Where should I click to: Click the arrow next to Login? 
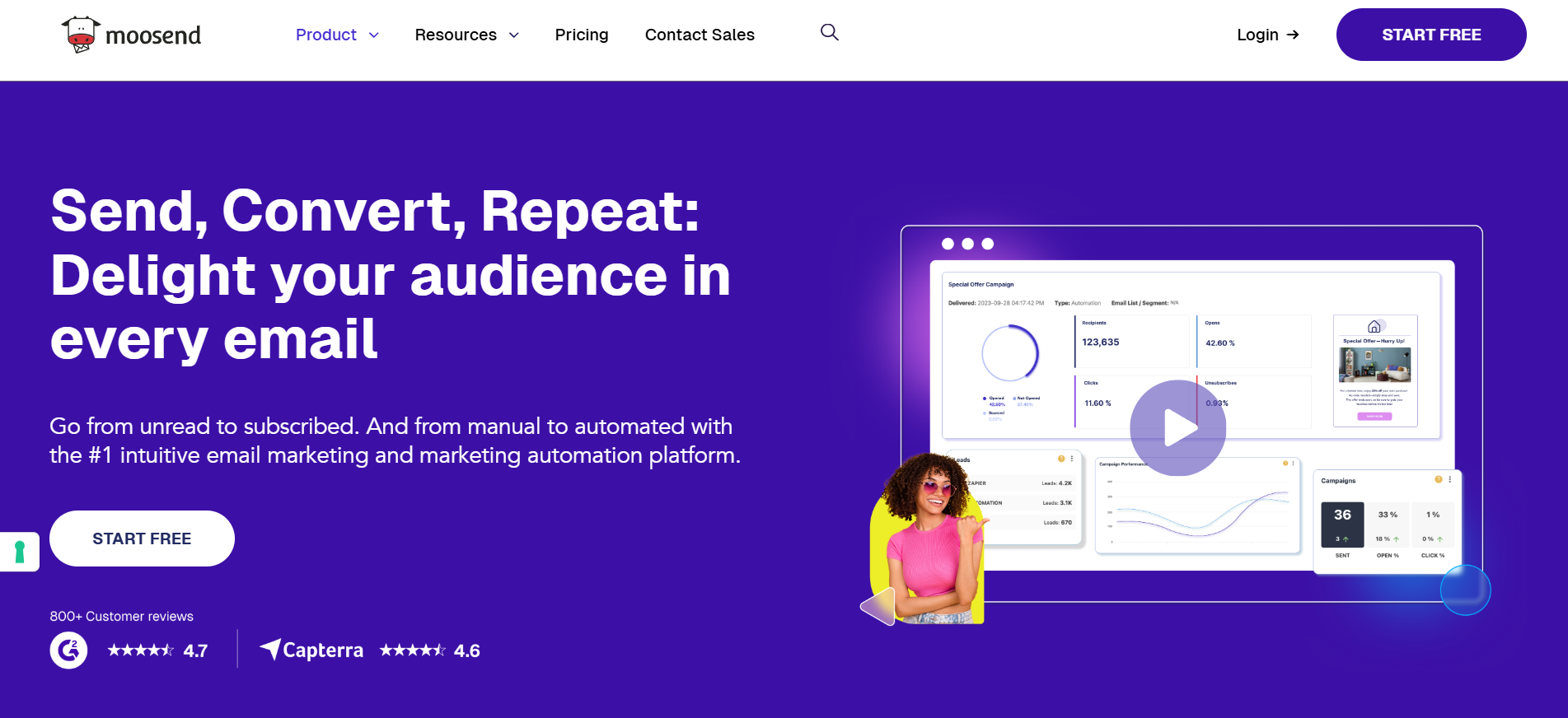tap(1293, 35)
